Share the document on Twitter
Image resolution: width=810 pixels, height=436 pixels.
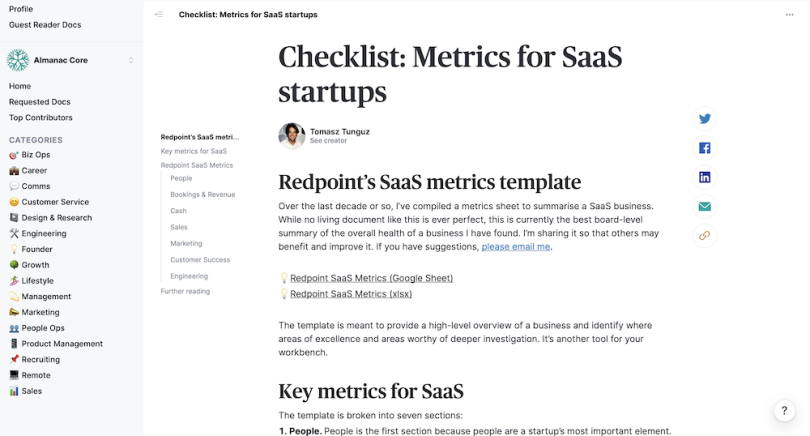point(705,119)
